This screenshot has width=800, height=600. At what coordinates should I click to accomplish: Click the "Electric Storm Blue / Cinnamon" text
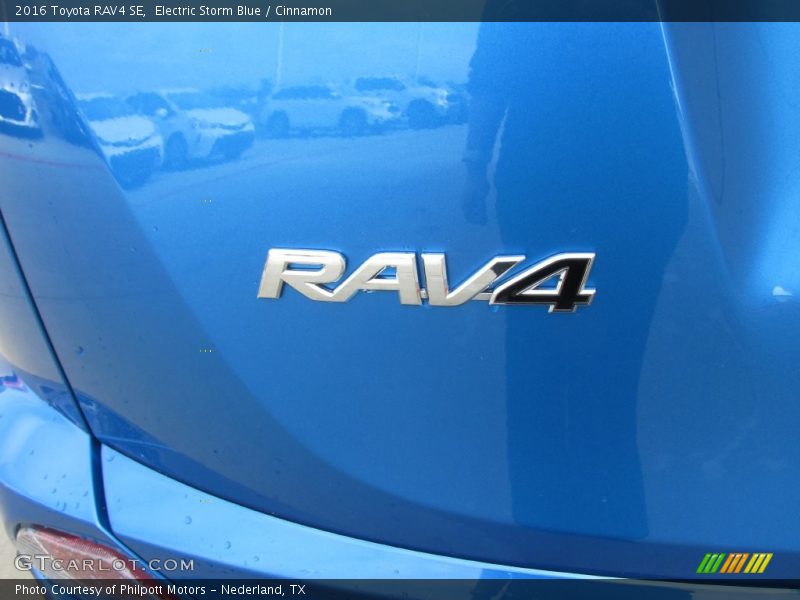pyautogui.click(x=243, y=11)
